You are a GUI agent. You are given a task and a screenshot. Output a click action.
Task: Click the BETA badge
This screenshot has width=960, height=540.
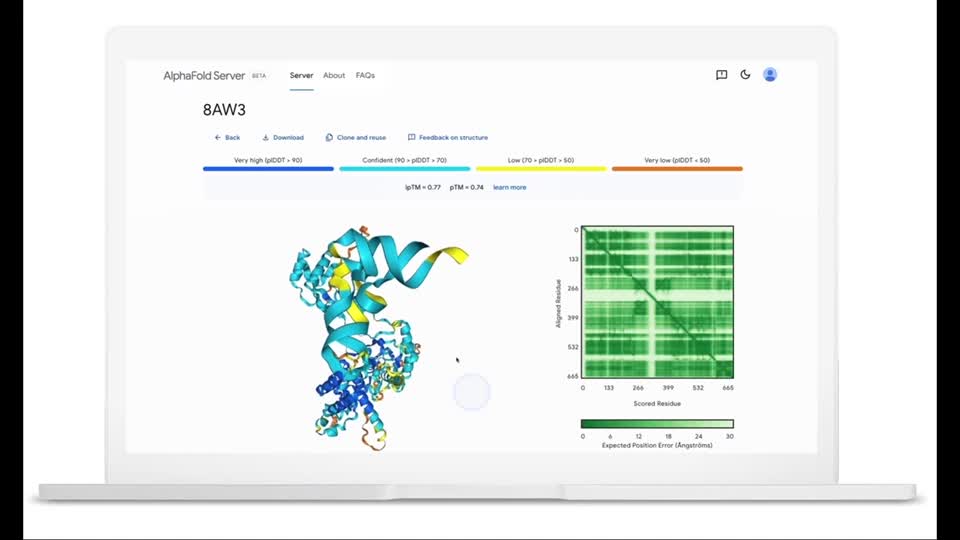point(259,76)
